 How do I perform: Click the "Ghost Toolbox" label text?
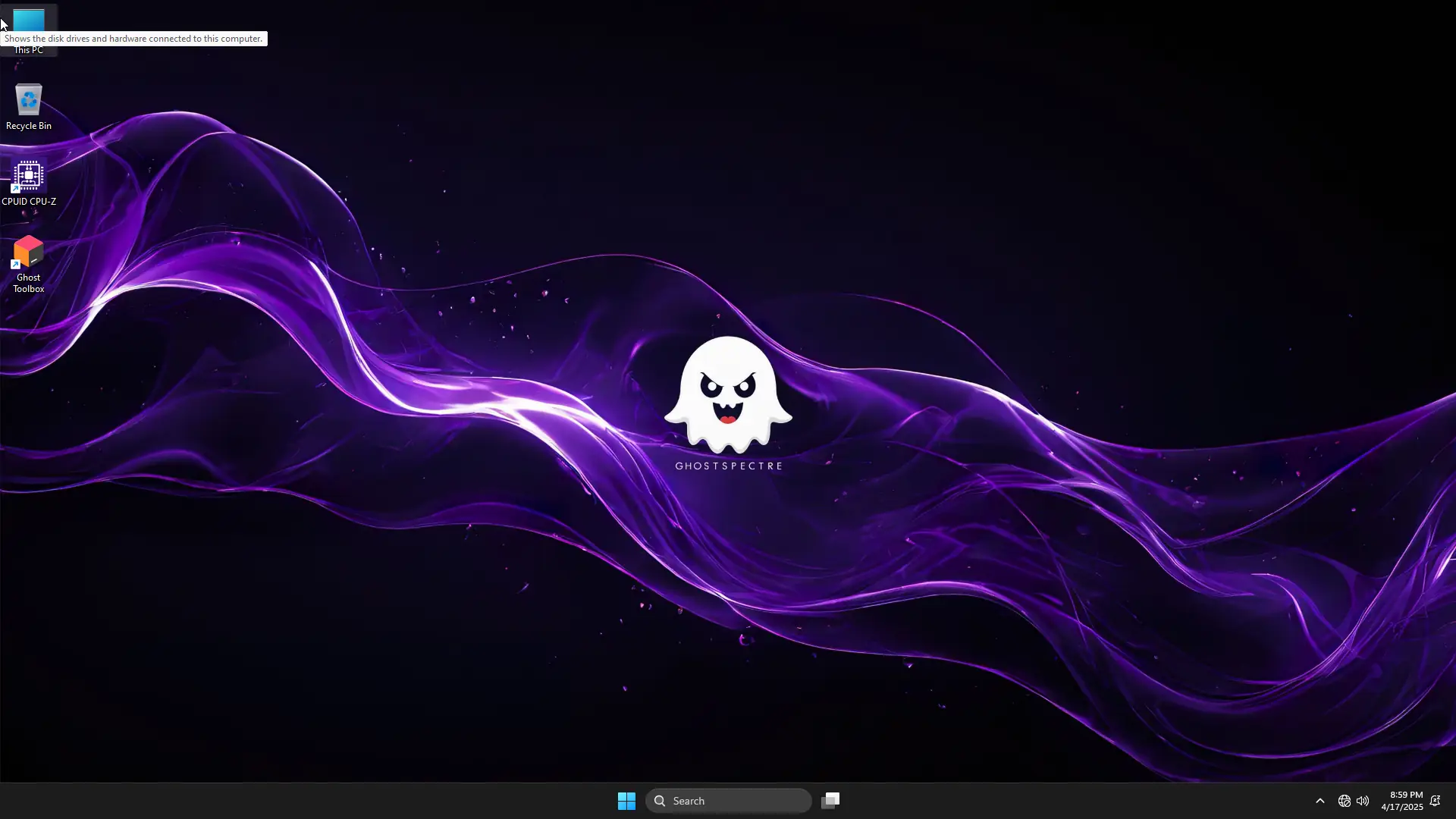pos(29,283)
